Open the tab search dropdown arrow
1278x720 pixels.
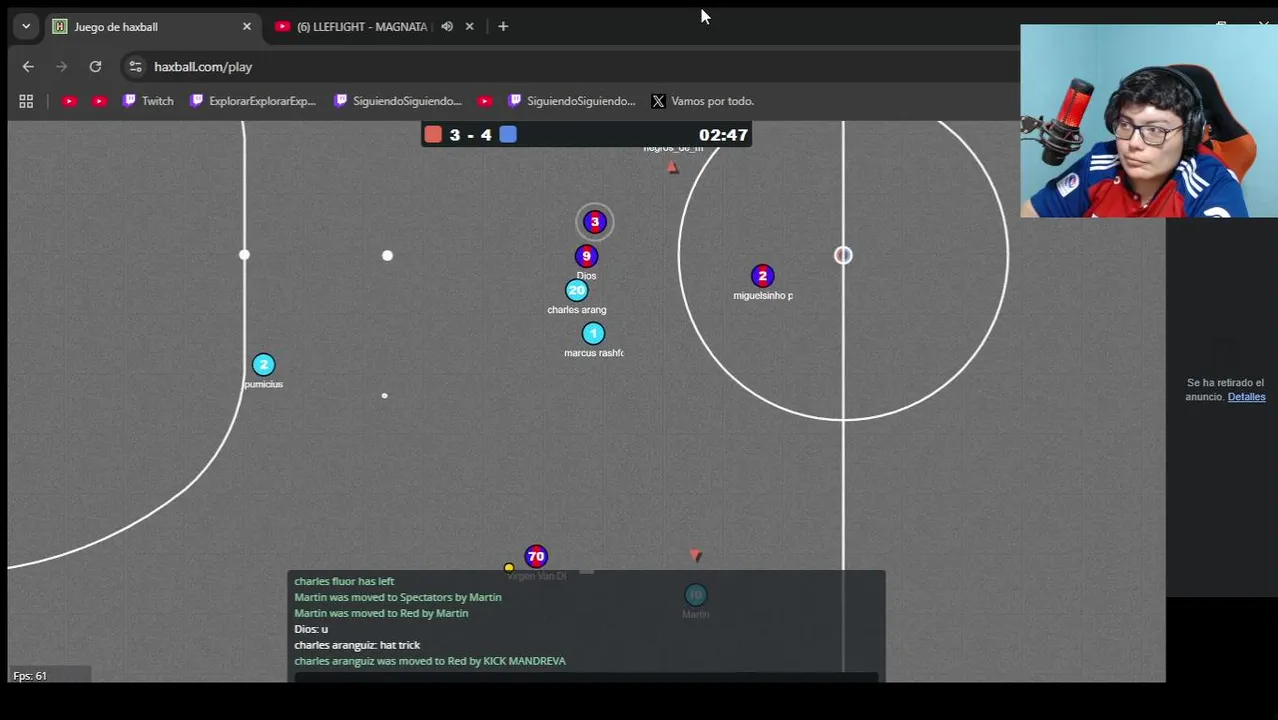click(26, 26)
